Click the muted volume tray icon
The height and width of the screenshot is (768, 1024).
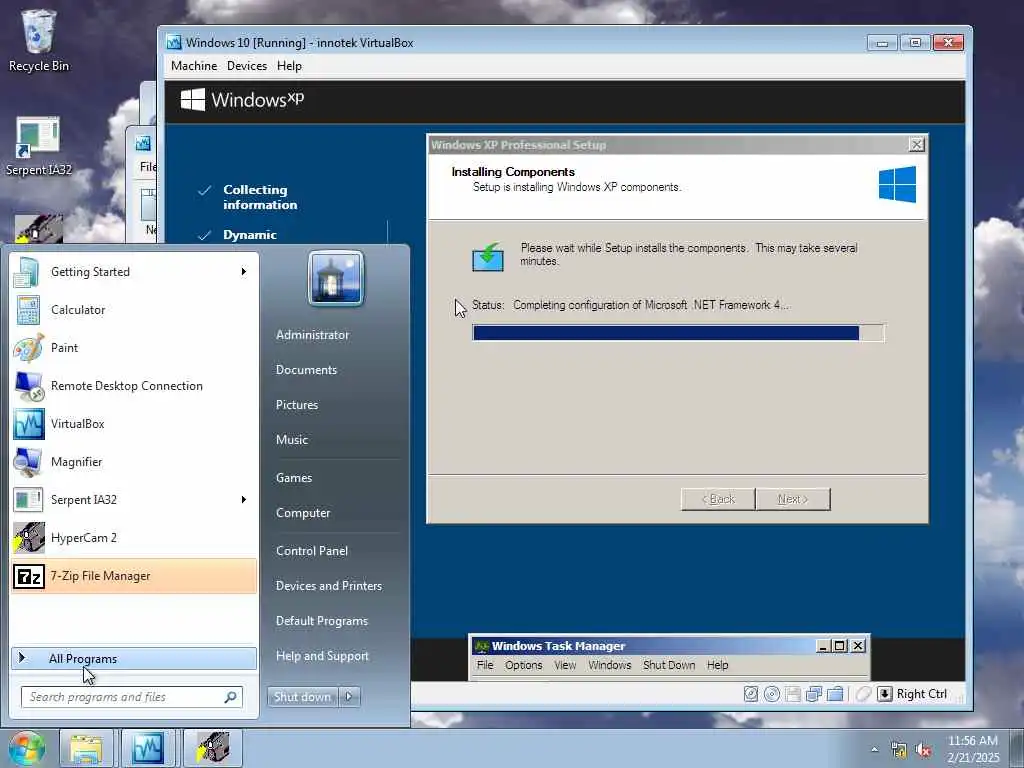(x=923, y=750)
